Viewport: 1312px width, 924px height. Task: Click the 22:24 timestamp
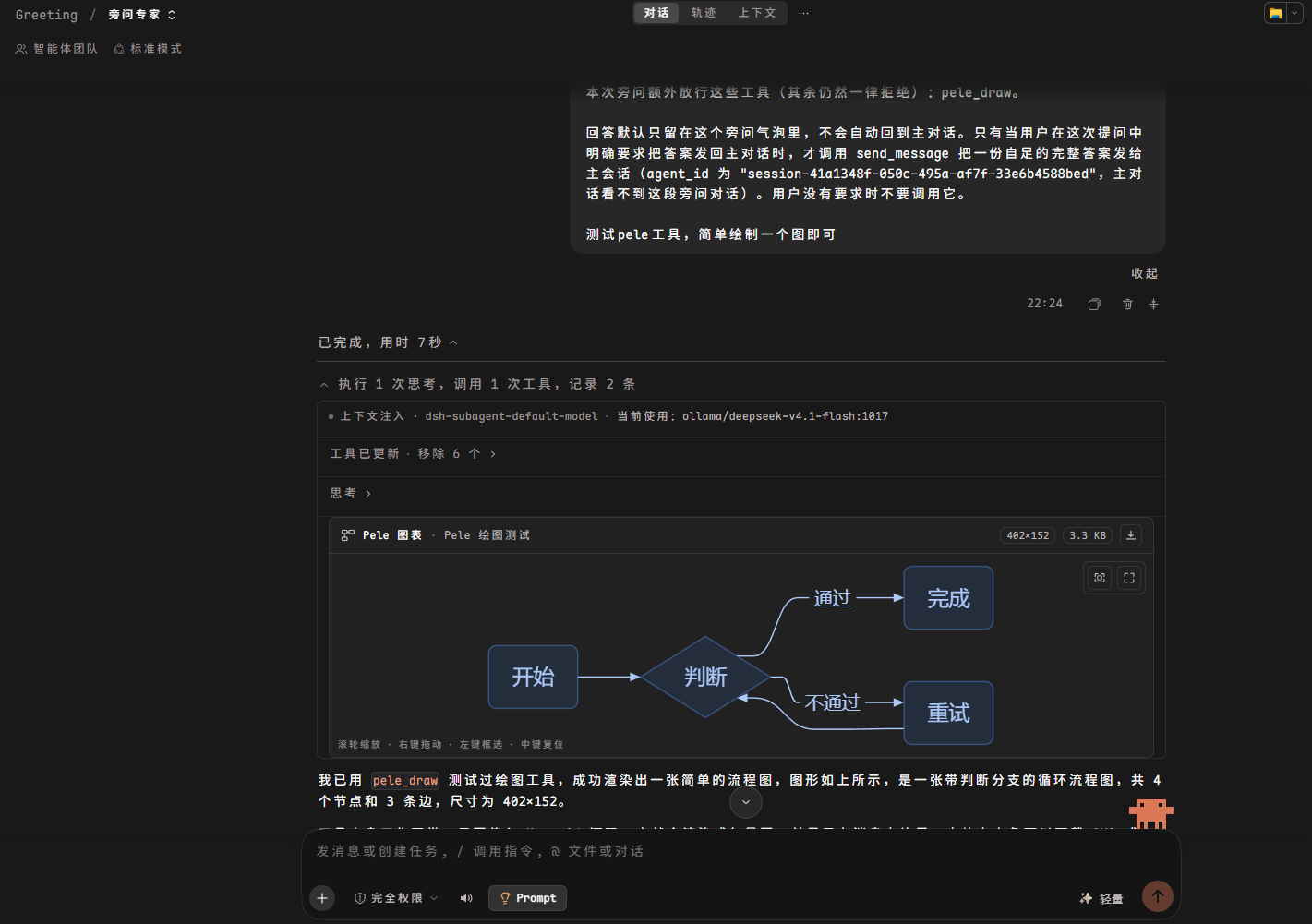click(x=1044, y=304)
